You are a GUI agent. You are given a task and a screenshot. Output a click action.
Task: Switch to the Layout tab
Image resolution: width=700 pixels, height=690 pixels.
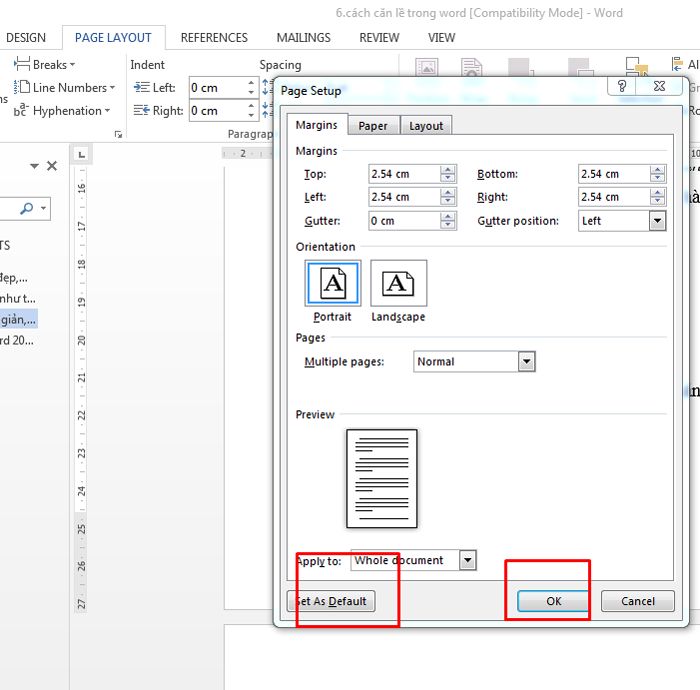426,126
